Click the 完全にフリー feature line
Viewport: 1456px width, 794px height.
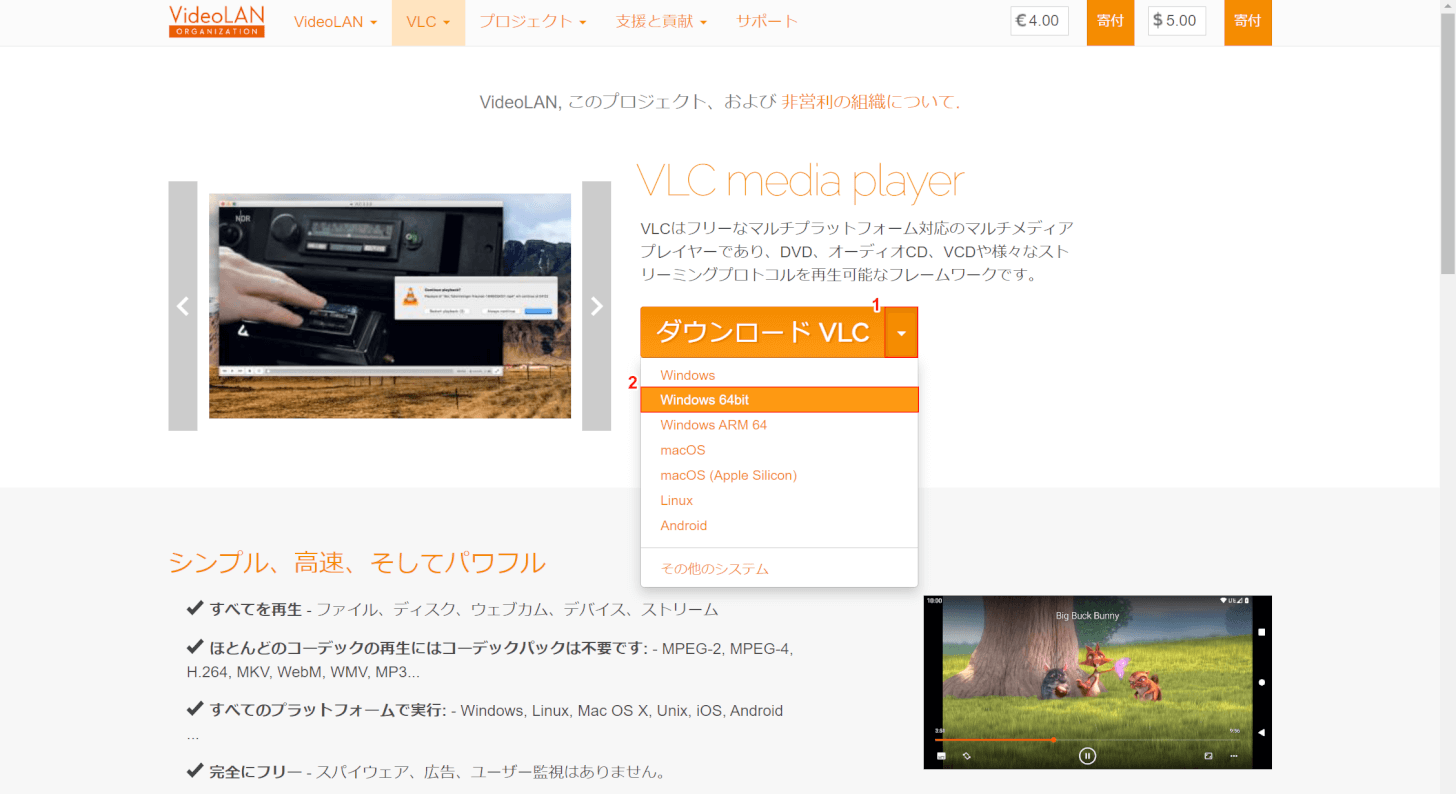[x=426, y=772]
